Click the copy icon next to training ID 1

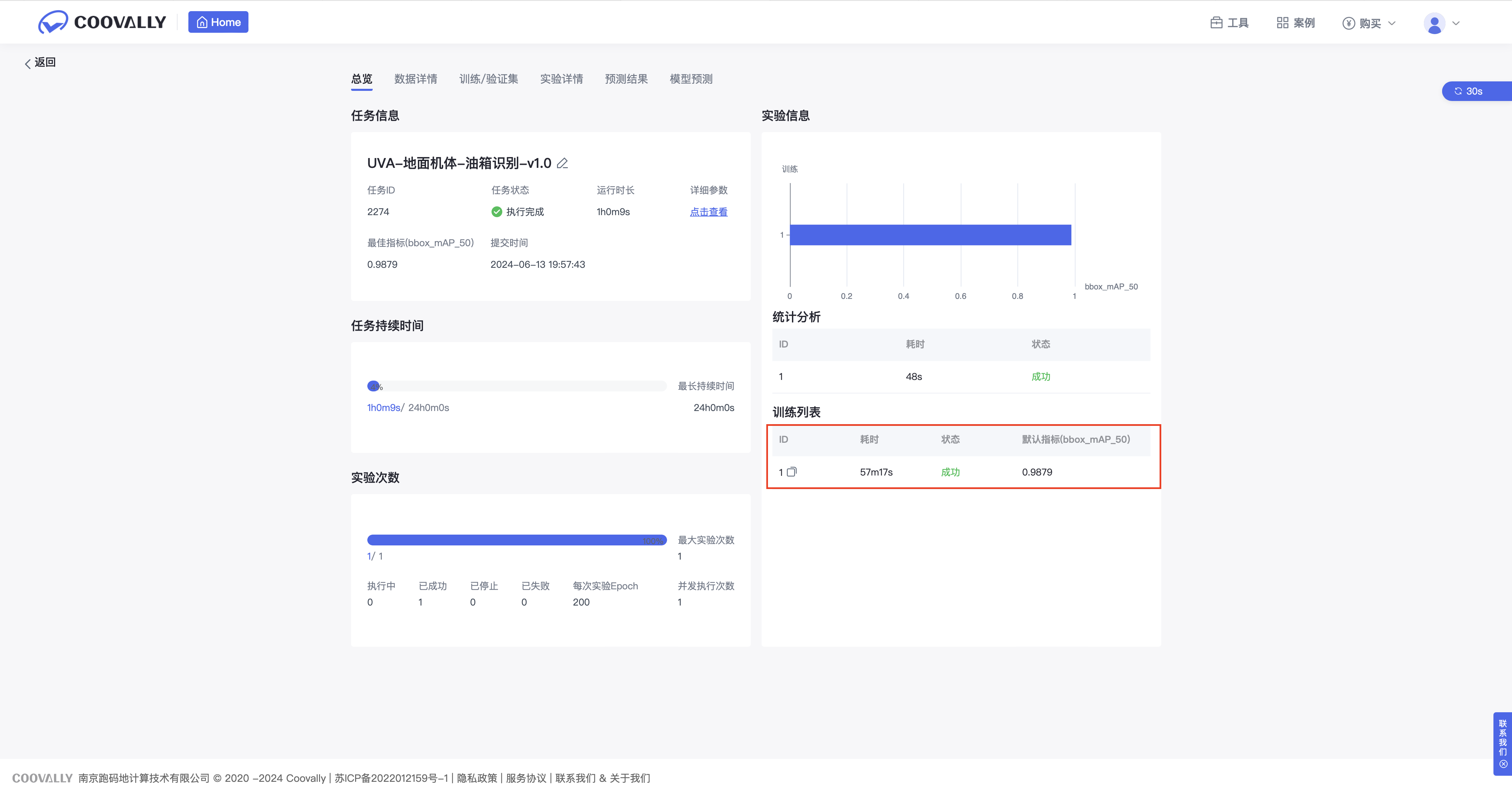click(792, 472)
